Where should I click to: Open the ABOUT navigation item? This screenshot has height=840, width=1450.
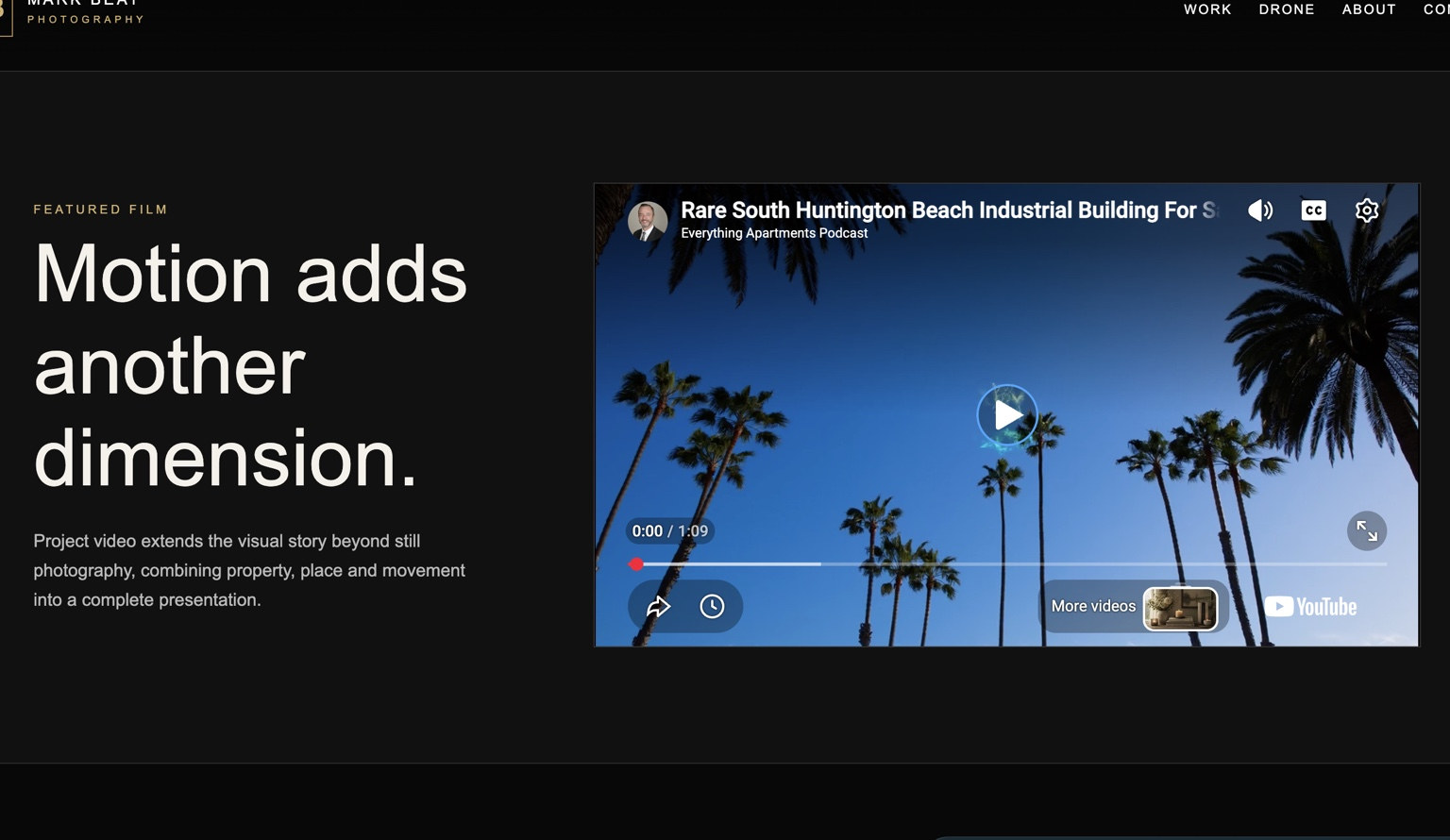1369,9
